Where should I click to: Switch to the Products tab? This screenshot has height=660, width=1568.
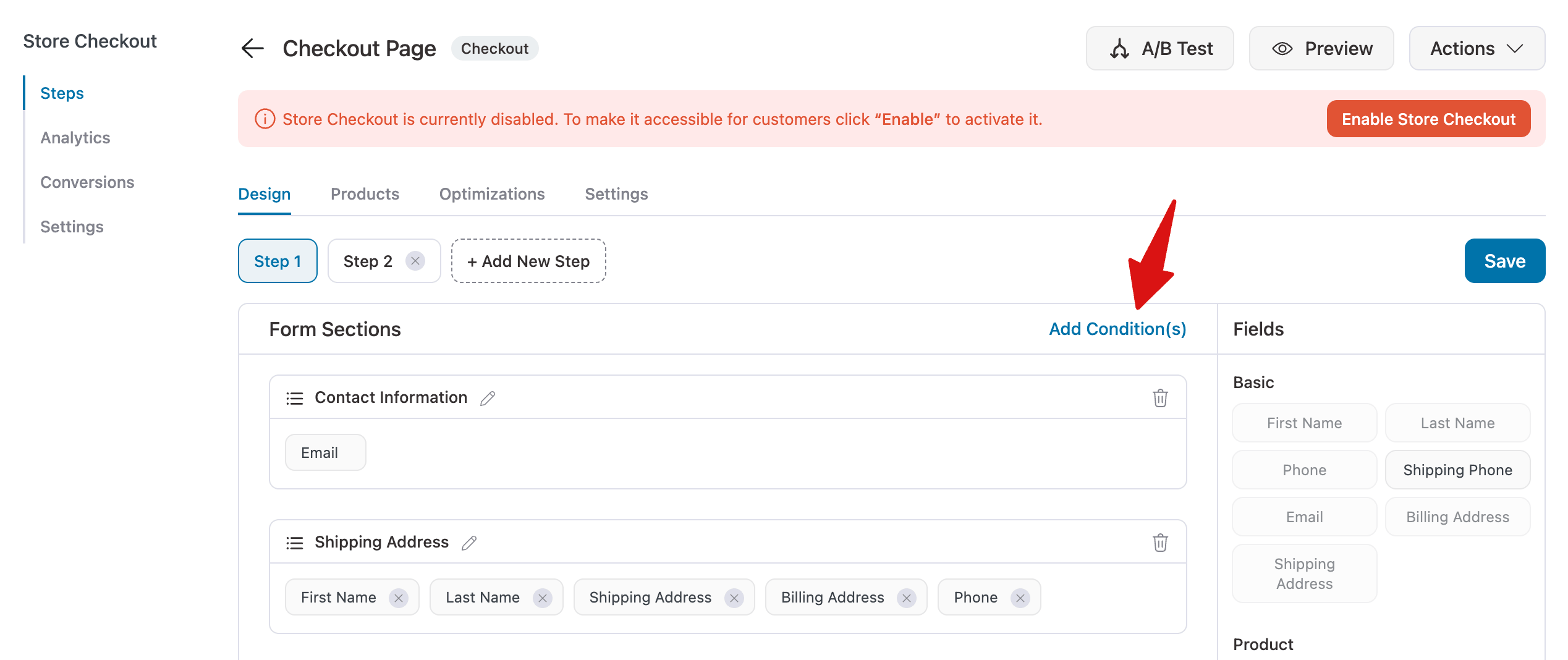[x=365, y=194]
